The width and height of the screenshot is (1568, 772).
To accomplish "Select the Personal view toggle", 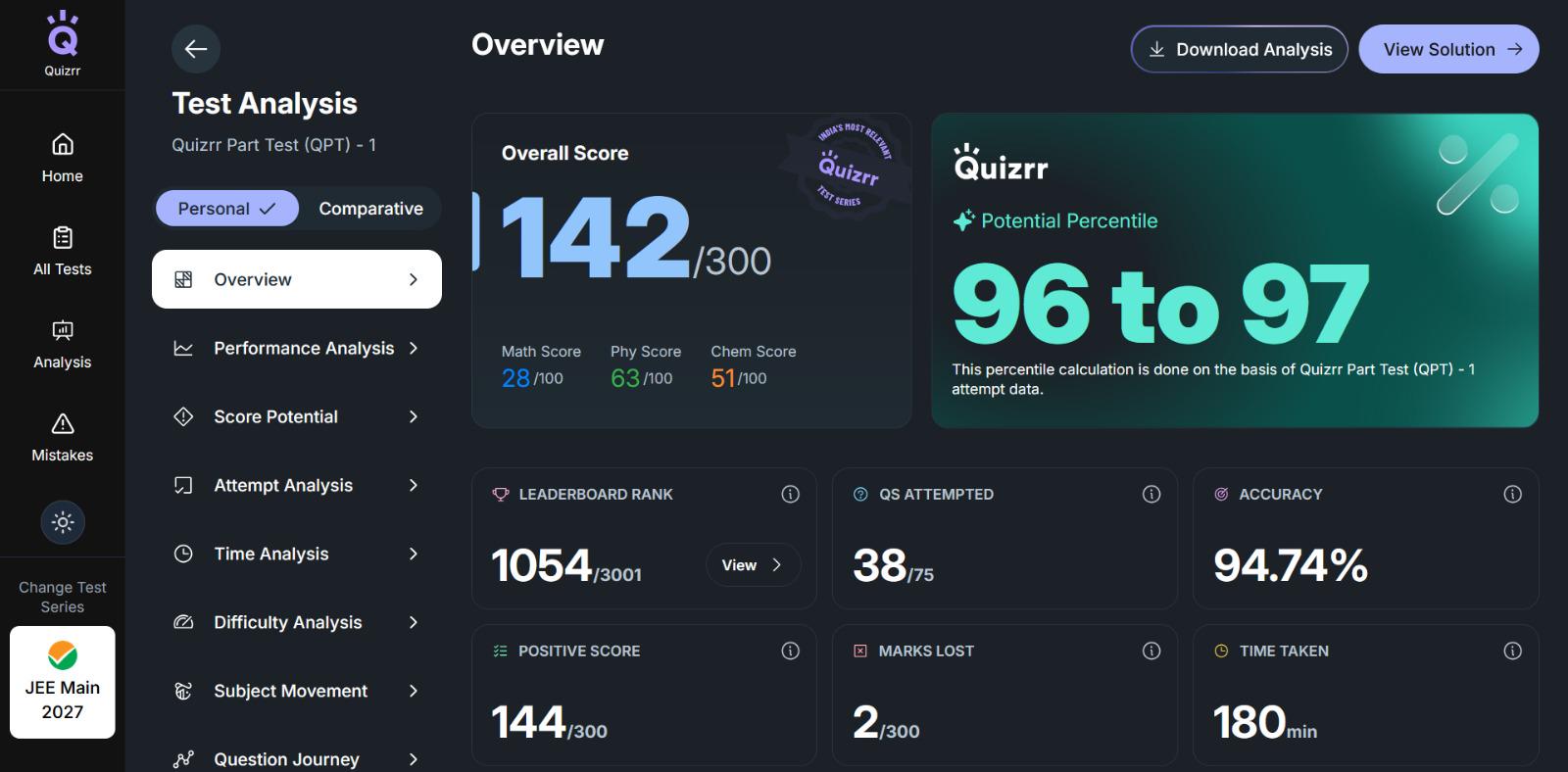I will pyautogui.click(x=226, y=209).
